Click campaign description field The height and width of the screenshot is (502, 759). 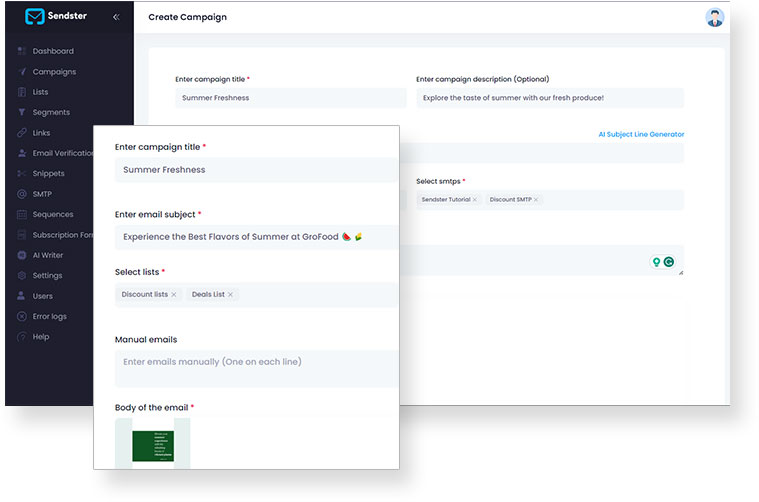coord(550,98)
